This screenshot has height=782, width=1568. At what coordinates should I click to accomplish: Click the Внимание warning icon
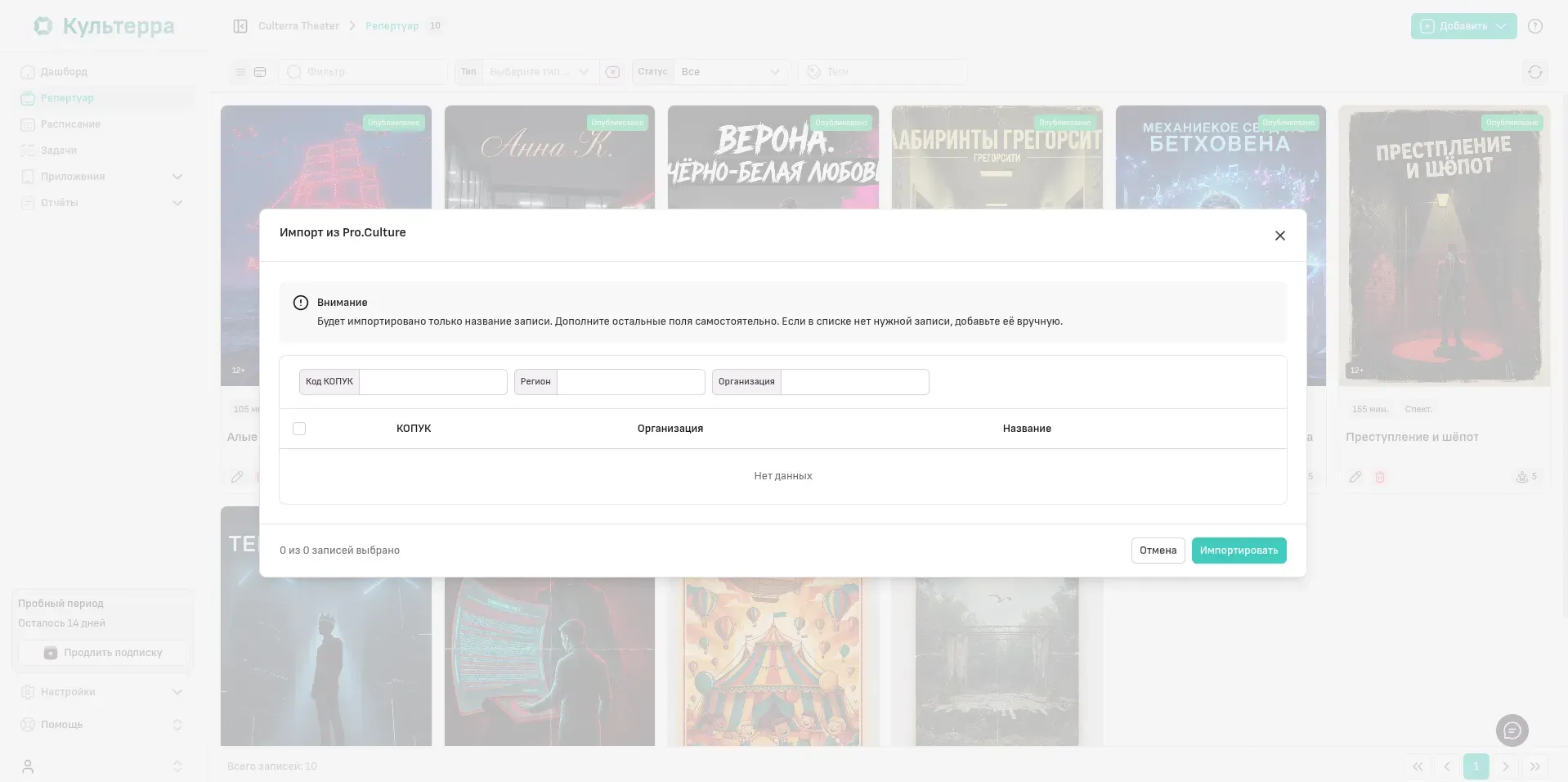301,303
